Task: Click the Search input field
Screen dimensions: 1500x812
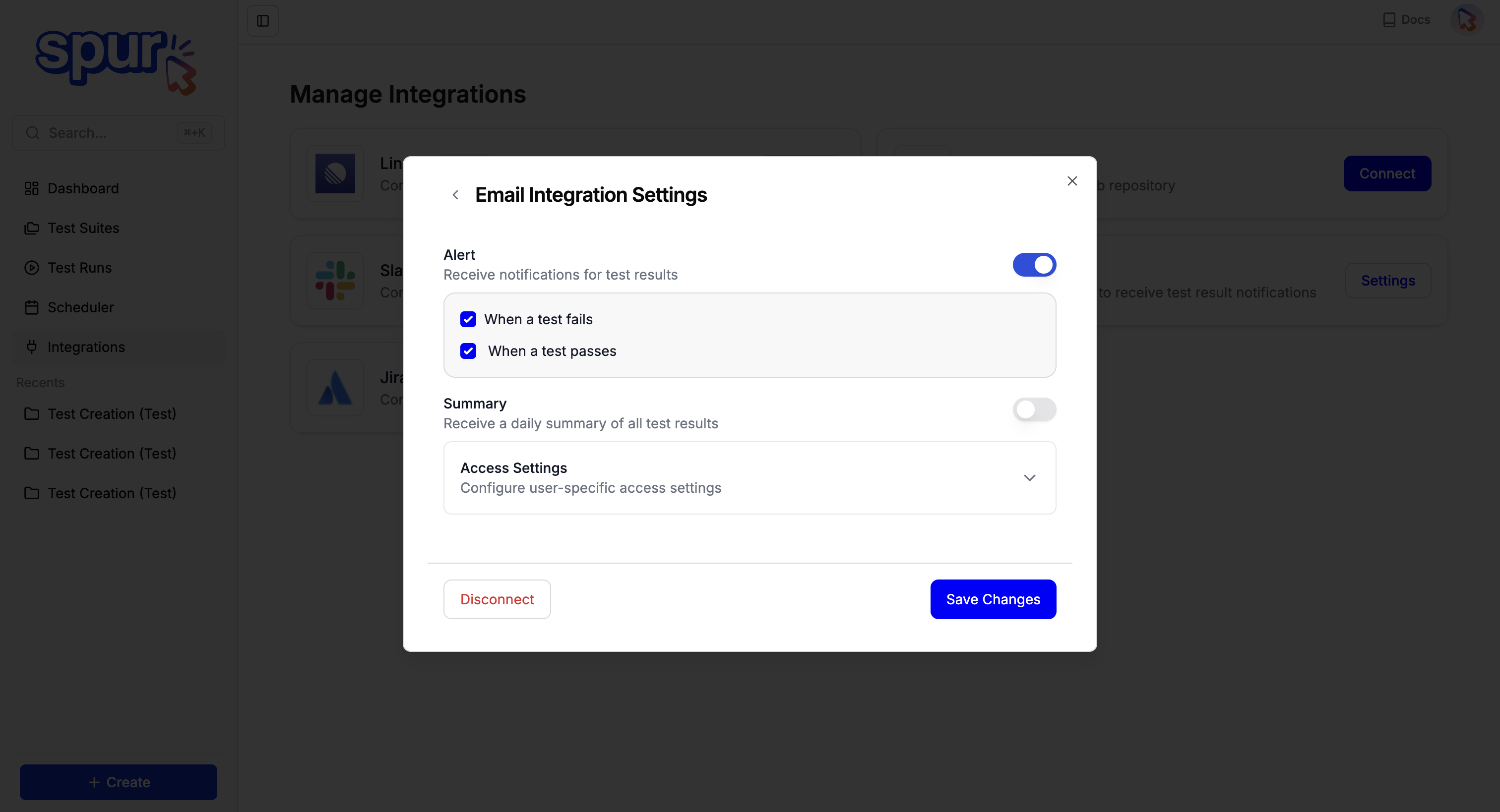Action: pos(111,133)
